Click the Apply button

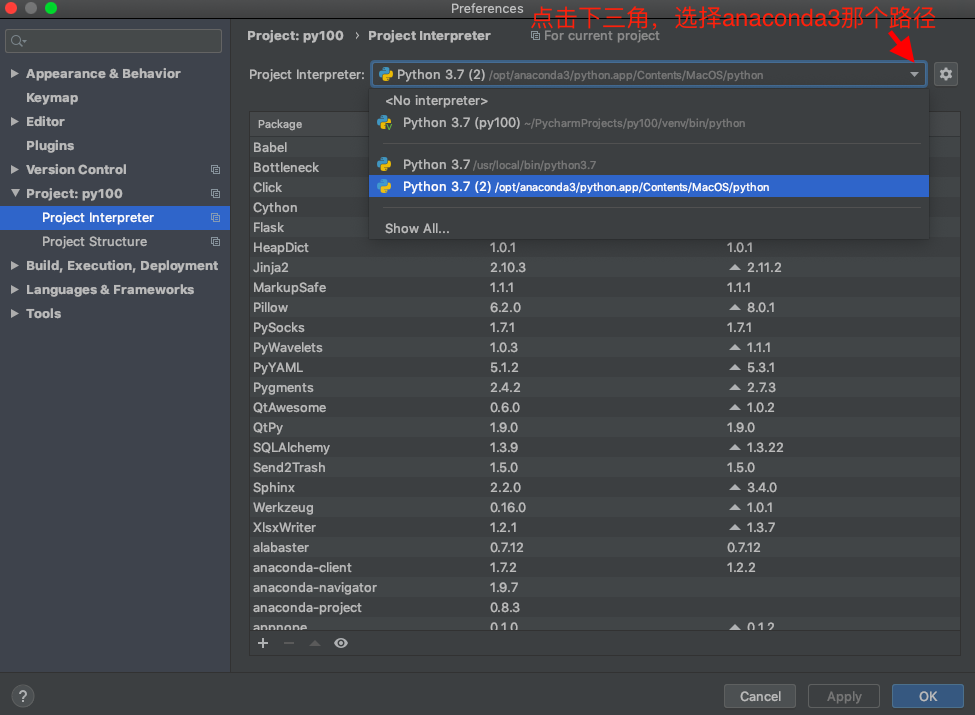click(x=844, y=696)
